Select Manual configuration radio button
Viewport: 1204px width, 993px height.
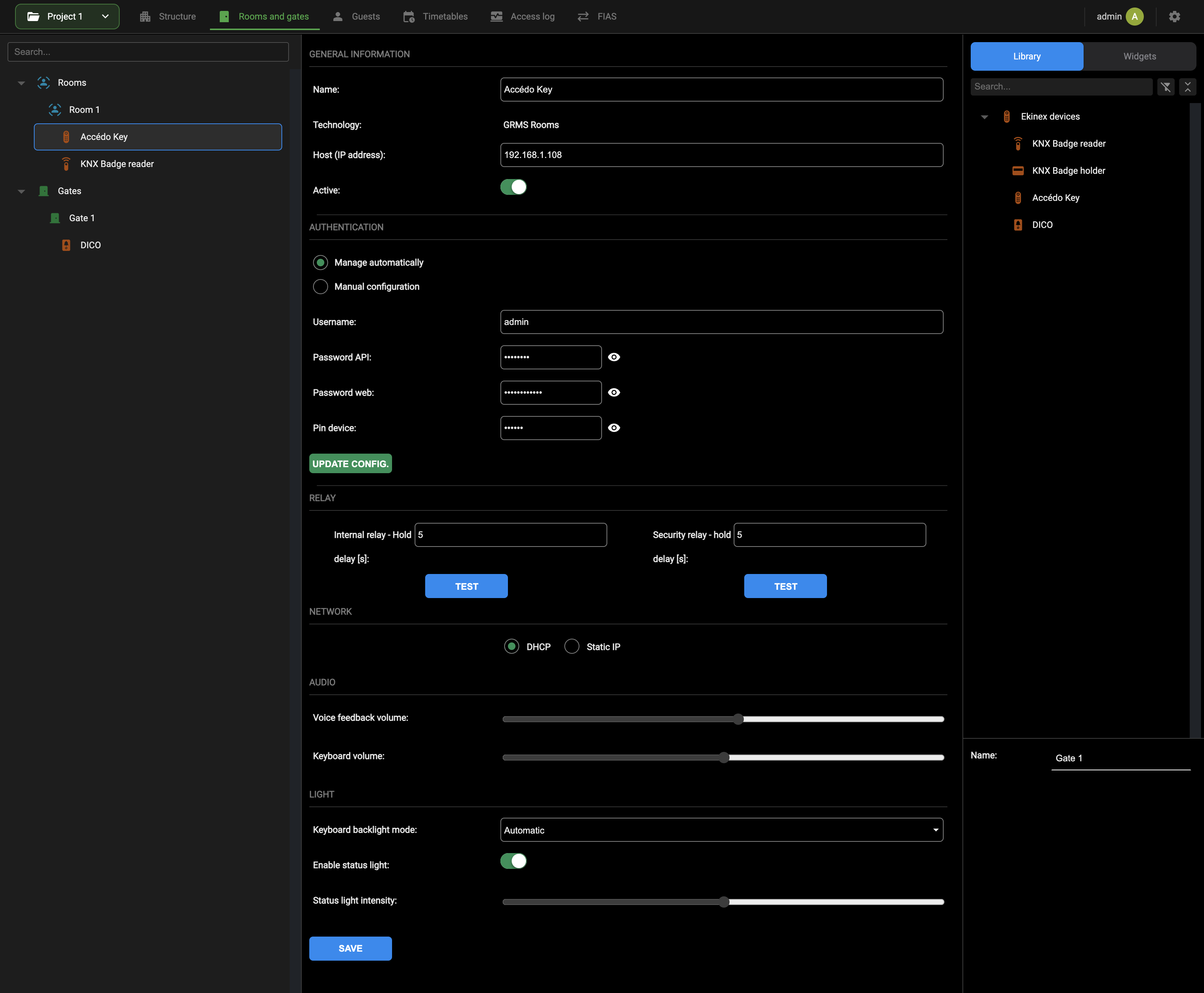(321, 287)
